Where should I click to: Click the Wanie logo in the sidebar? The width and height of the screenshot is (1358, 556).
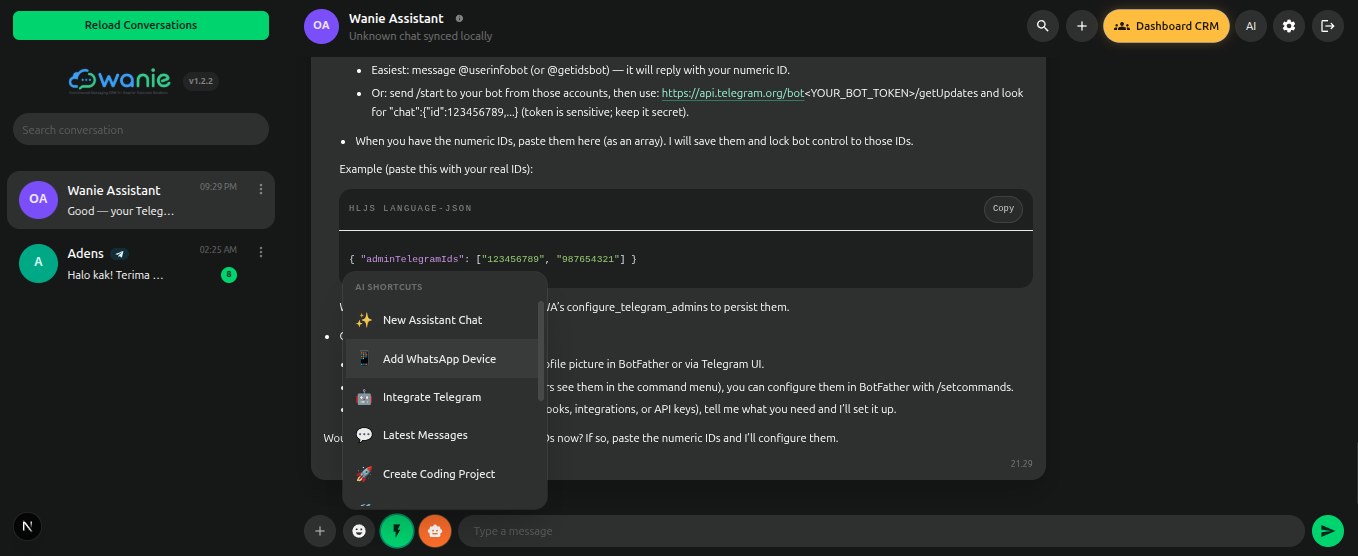click(x=121, y=81)
